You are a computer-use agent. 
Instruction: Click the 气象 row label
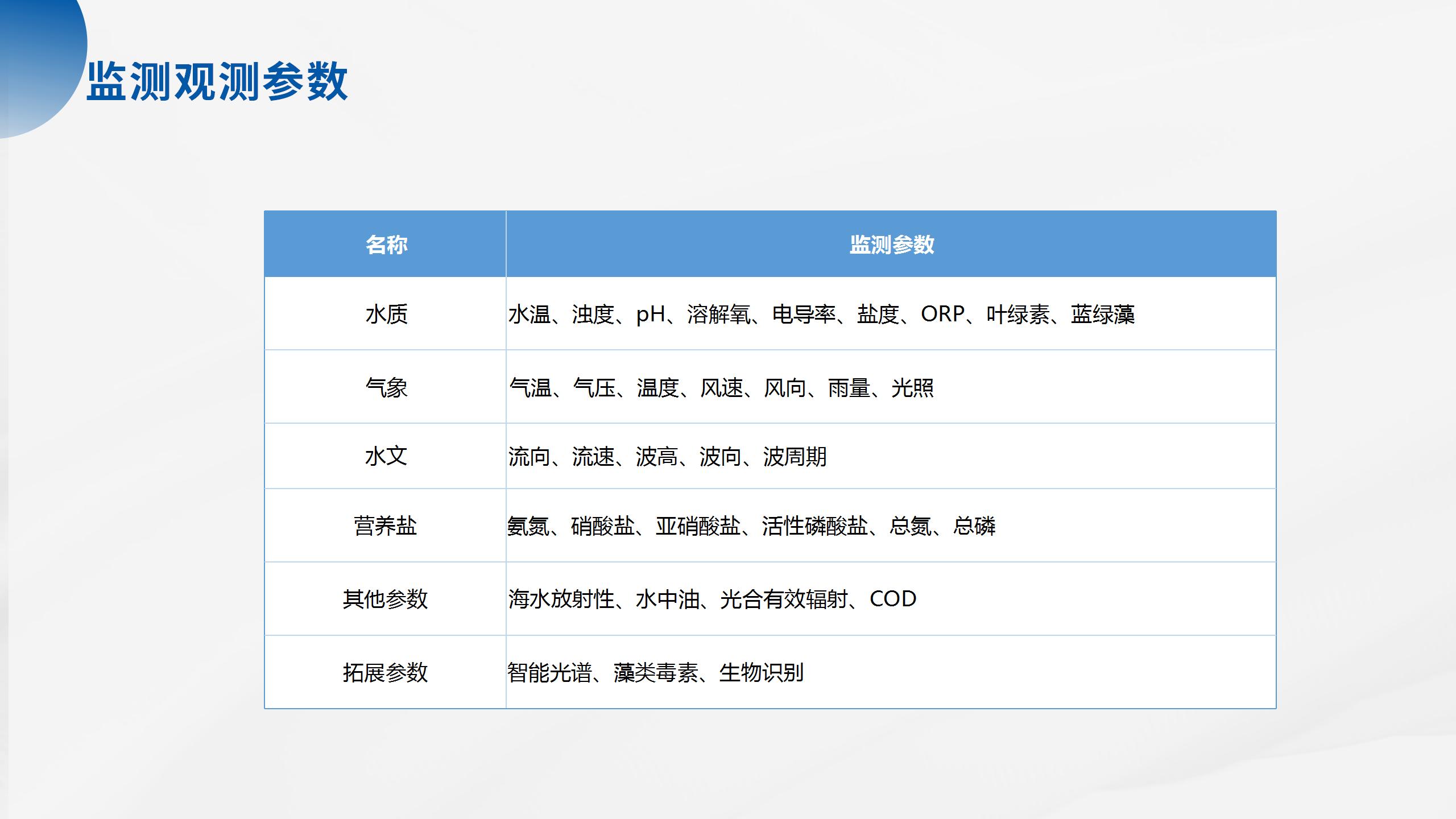[386, 387]
